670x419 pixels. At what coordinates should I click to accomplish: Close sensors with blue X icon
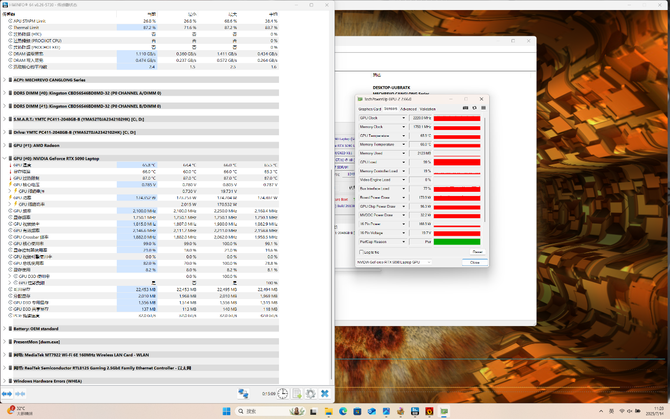click(x=324, y=394)
